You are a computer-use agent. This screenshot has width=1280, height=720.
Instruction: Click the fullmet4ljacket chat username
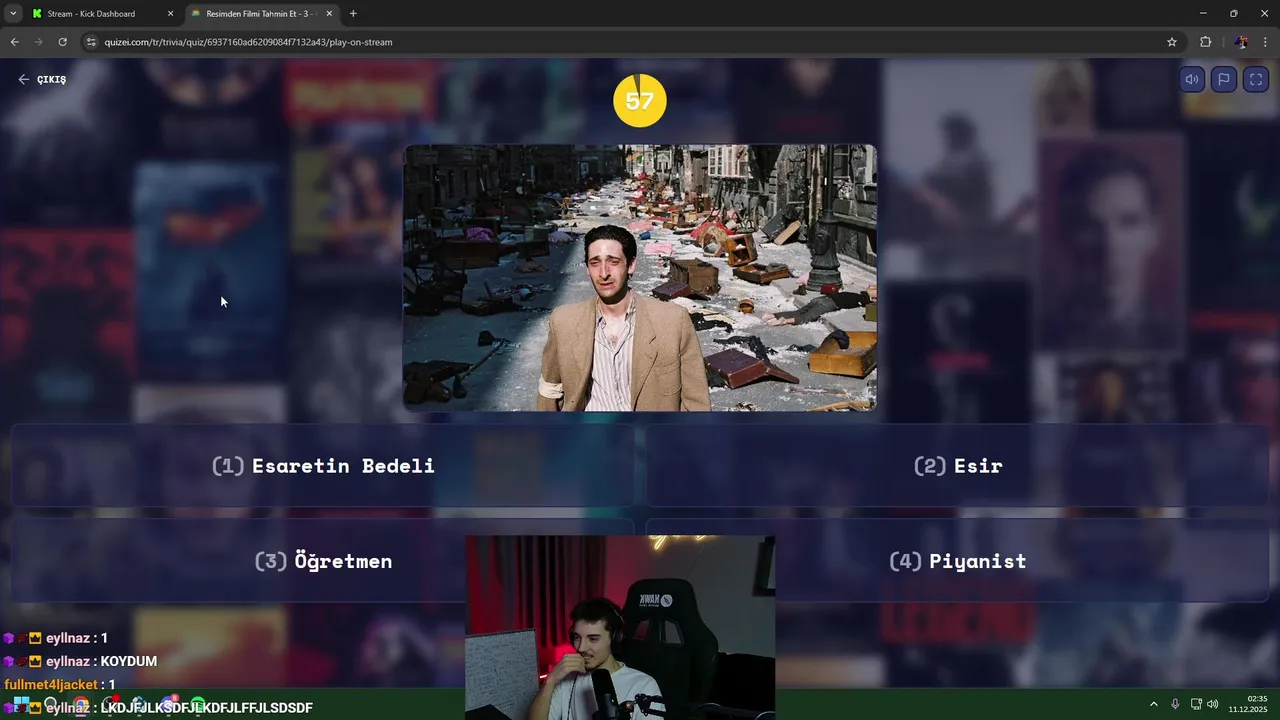point(51,685)
